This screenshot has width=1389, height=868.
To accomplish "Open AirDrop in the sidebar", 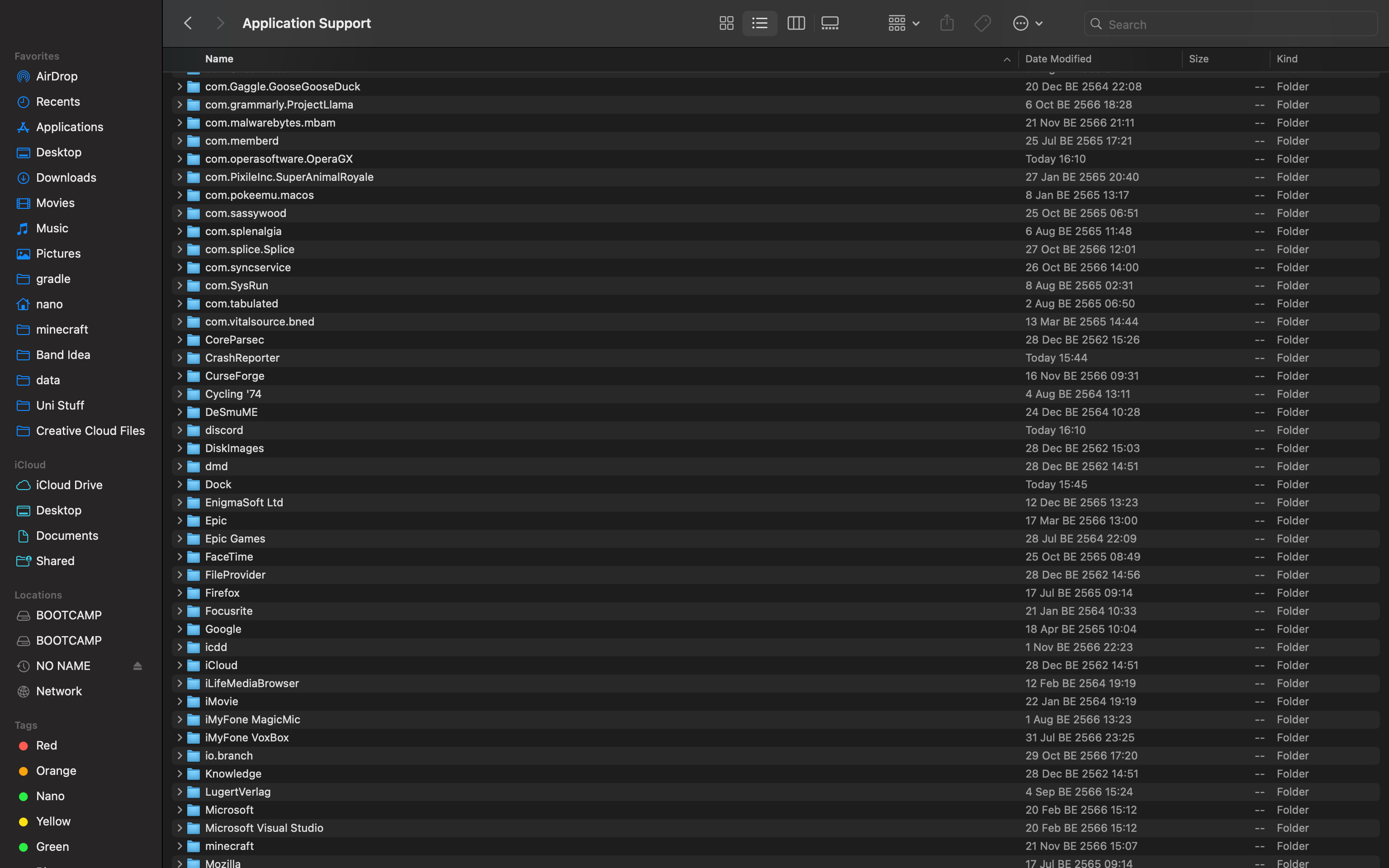I will pyautogui.click(x=57, y=76).
